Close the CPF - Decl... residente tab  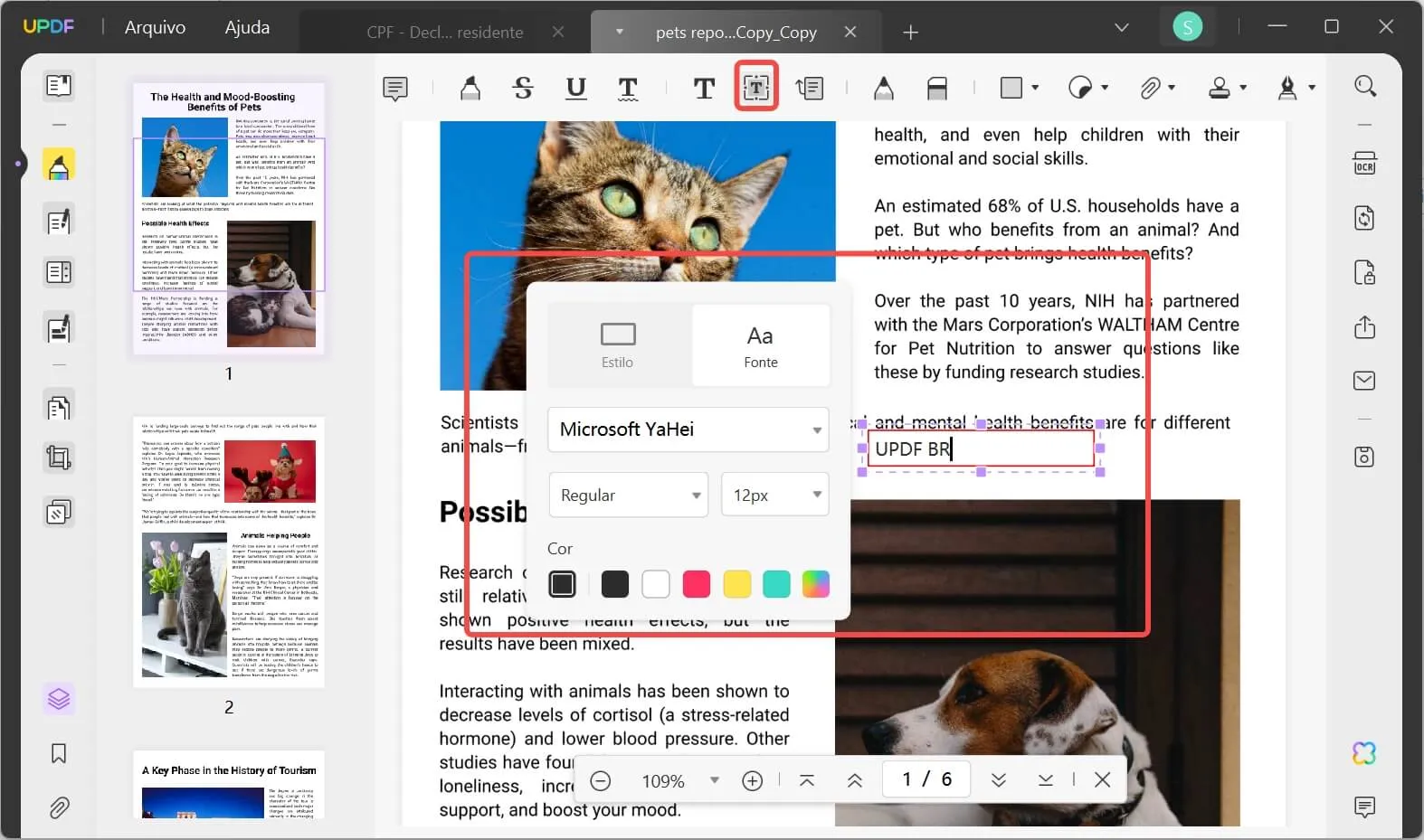click(x=558, y=33)
